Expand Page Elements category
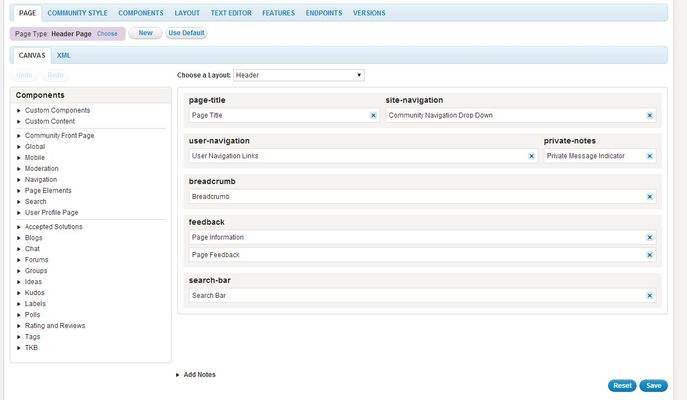This screenshot has height=400, width=687. pyautogui.click(x=19, y=191)
